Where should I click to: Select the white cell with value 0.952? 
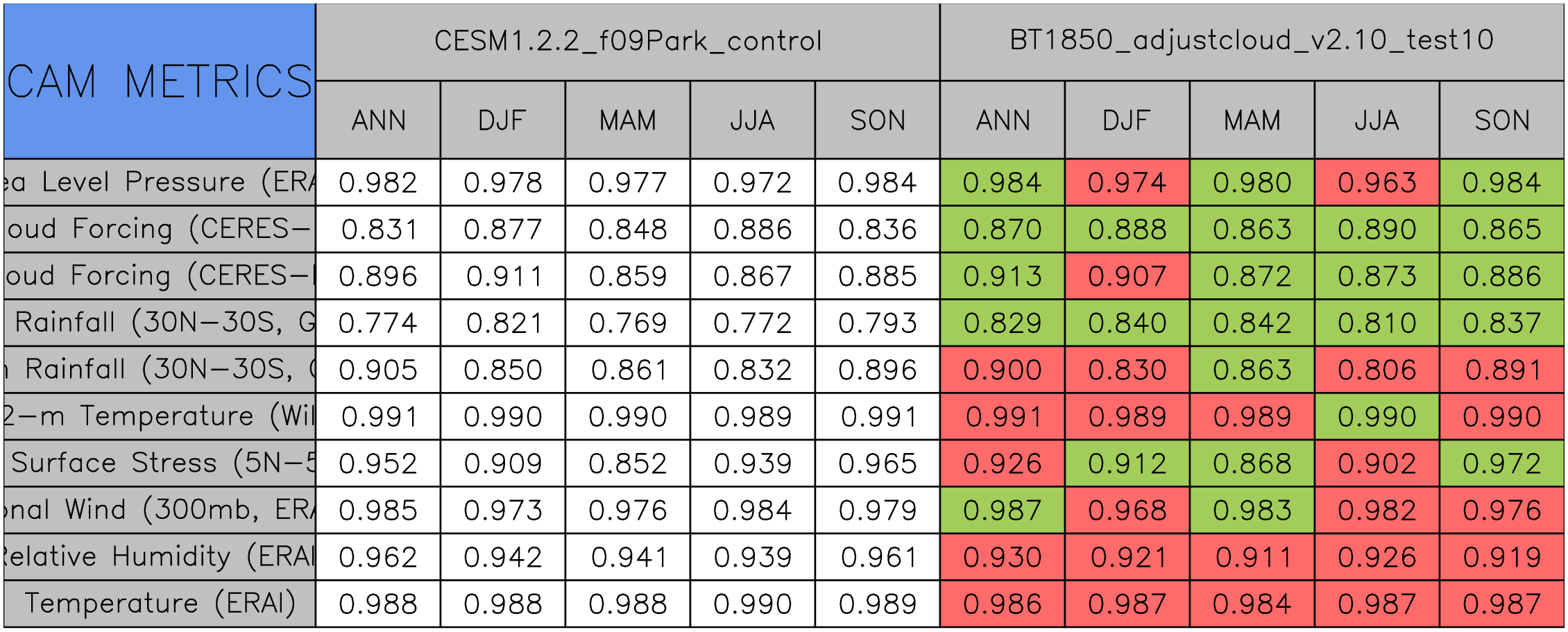pyautogui.click(x=378, y=463)
